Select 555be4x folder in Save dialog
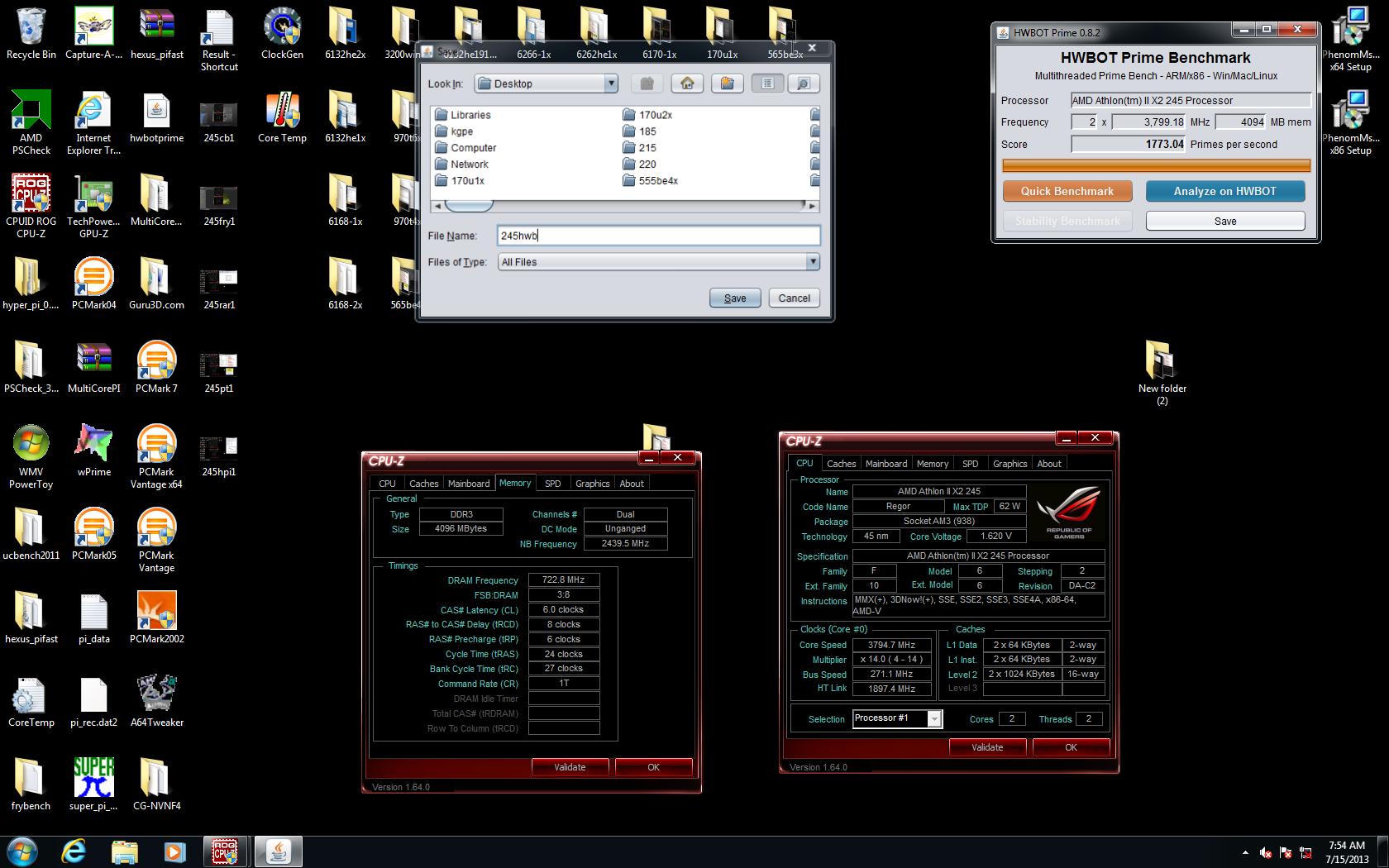 tap(650, 180)
